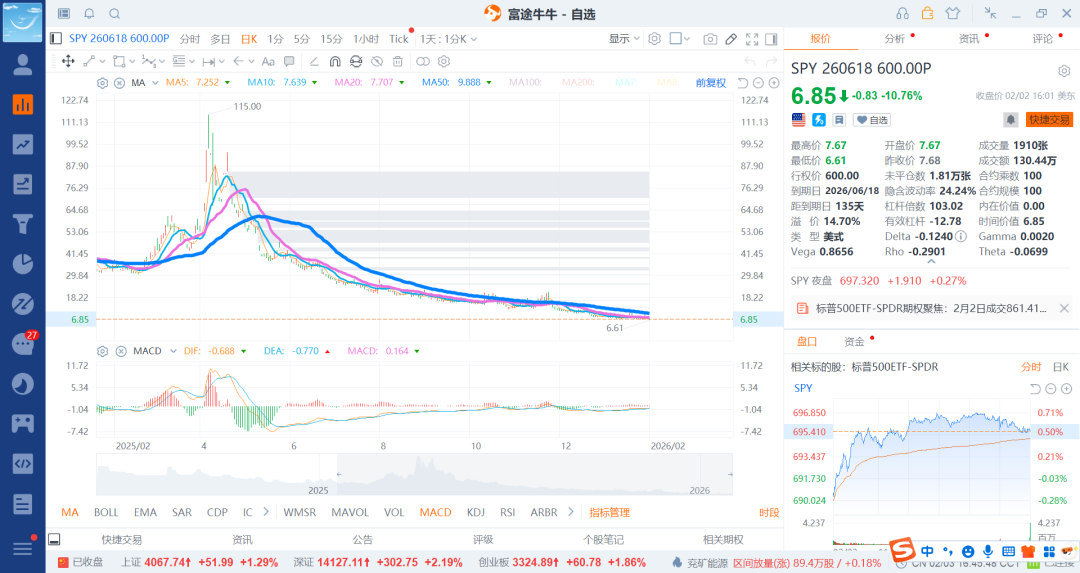The image size is (1080, 573).
Task: Select the BOLL indicator
Action: (x=106, y=512)
